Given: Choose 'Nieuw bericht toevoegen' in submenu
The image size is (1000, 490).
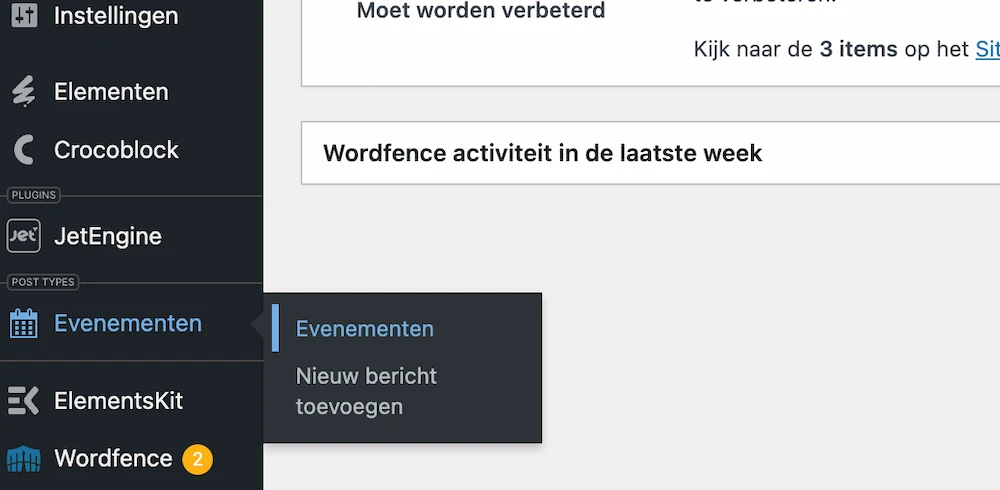Looking at the screenshot, I should pos(366,391).
